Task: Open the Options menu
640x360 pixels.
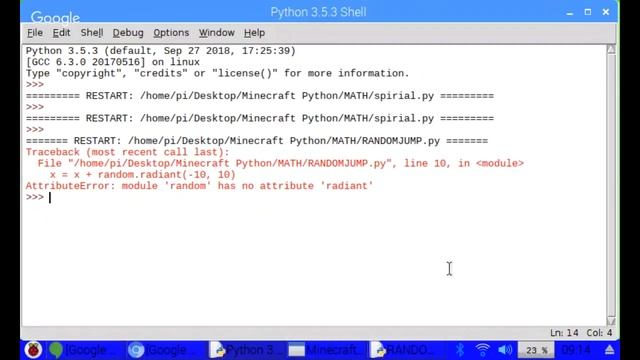Action: pos(171,33)
